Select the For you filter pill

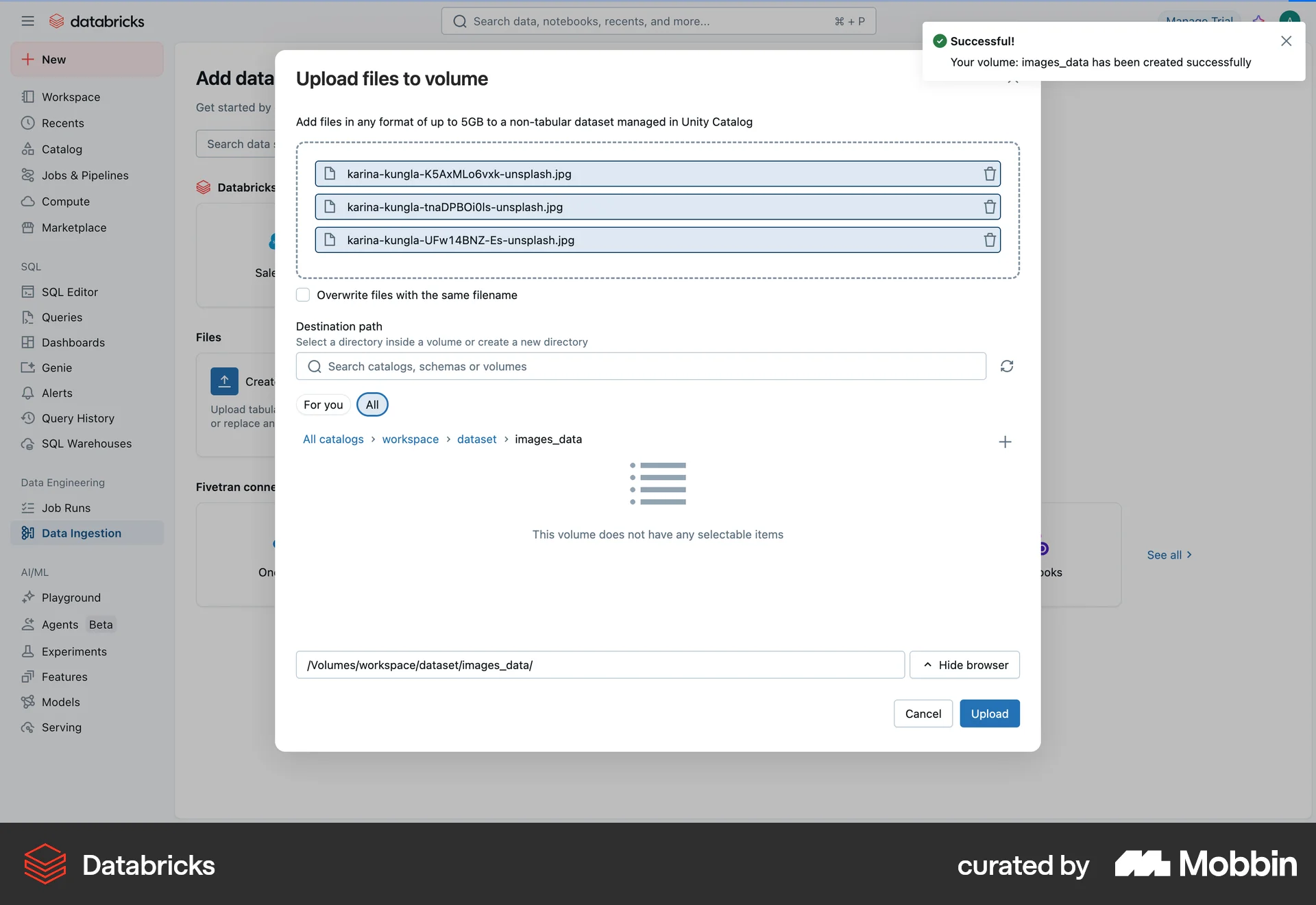323,405
